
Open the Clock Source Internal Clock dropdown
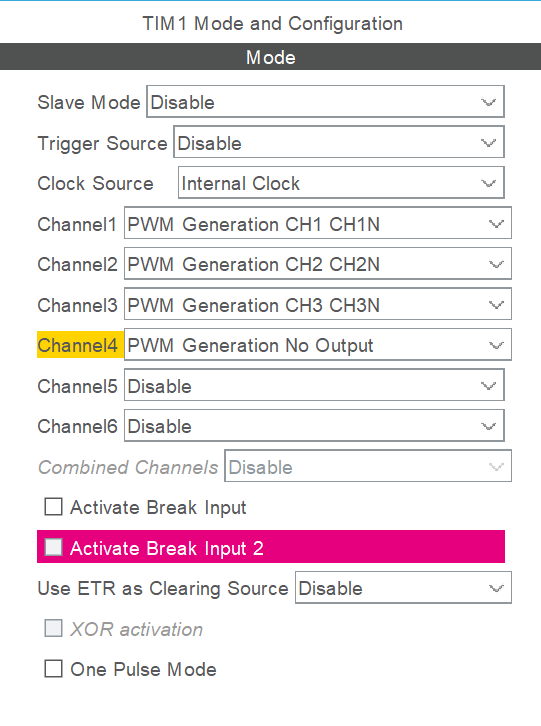point(341,183)
